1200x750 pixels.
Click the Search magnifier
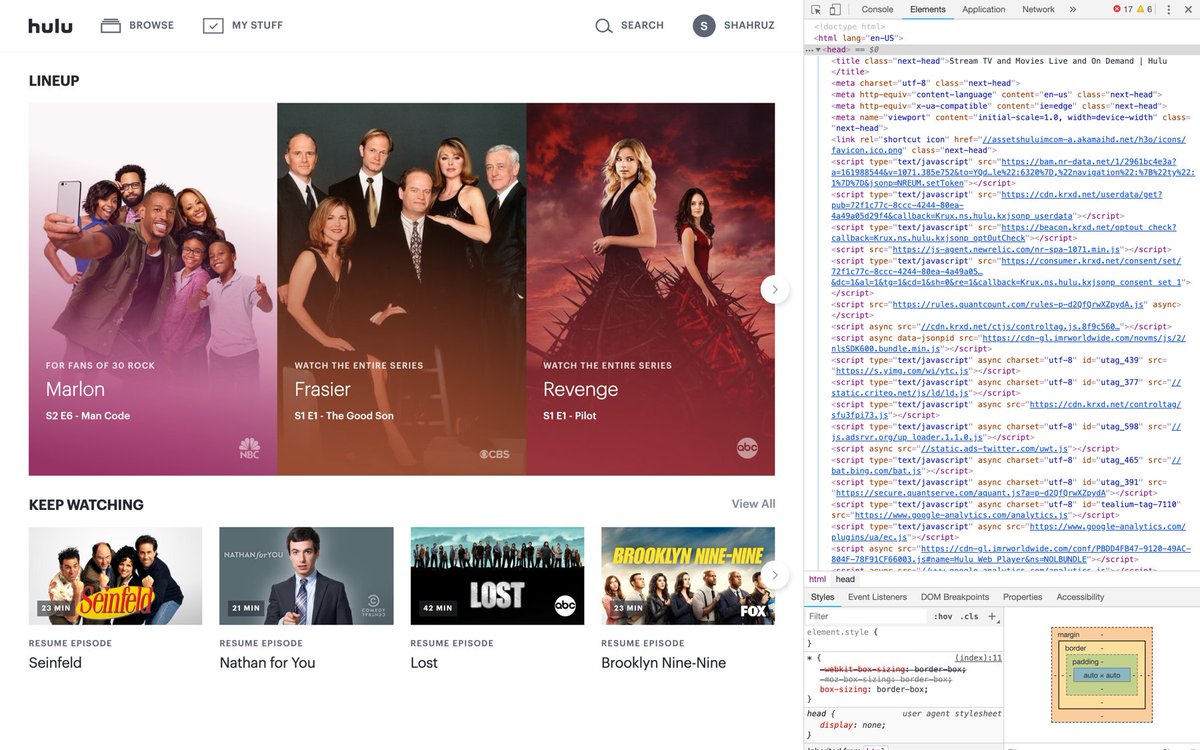tap(604, 26)
